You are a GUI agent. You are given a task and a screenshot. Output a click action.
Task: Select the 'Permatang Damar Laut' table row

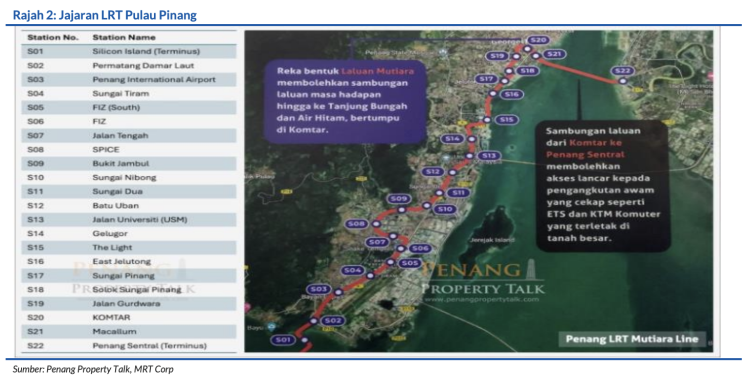point(129,66)
